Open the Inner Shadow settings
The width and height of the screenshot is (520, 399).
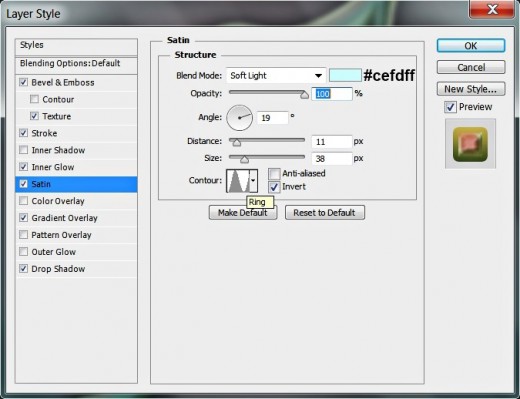(58, 150)
